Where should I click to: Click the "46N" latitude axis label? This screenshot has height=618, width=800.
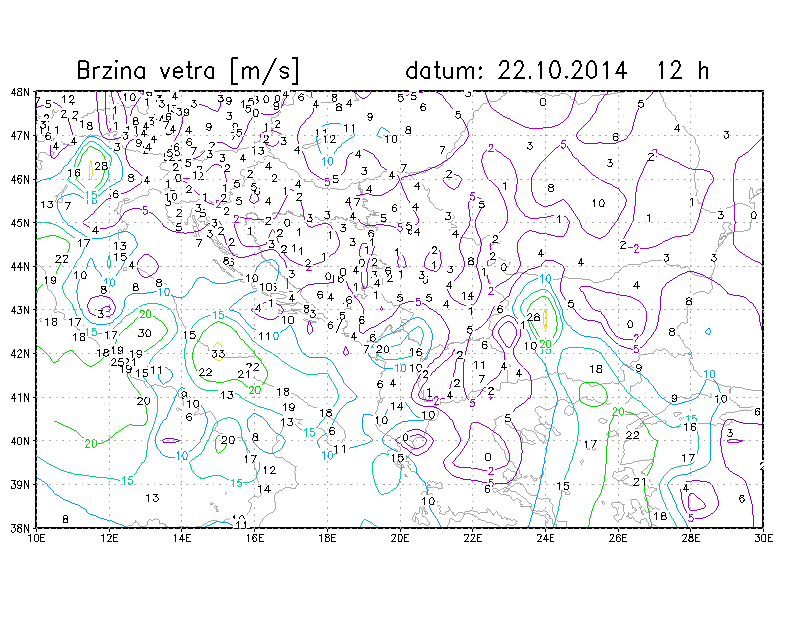pos(20,179)
